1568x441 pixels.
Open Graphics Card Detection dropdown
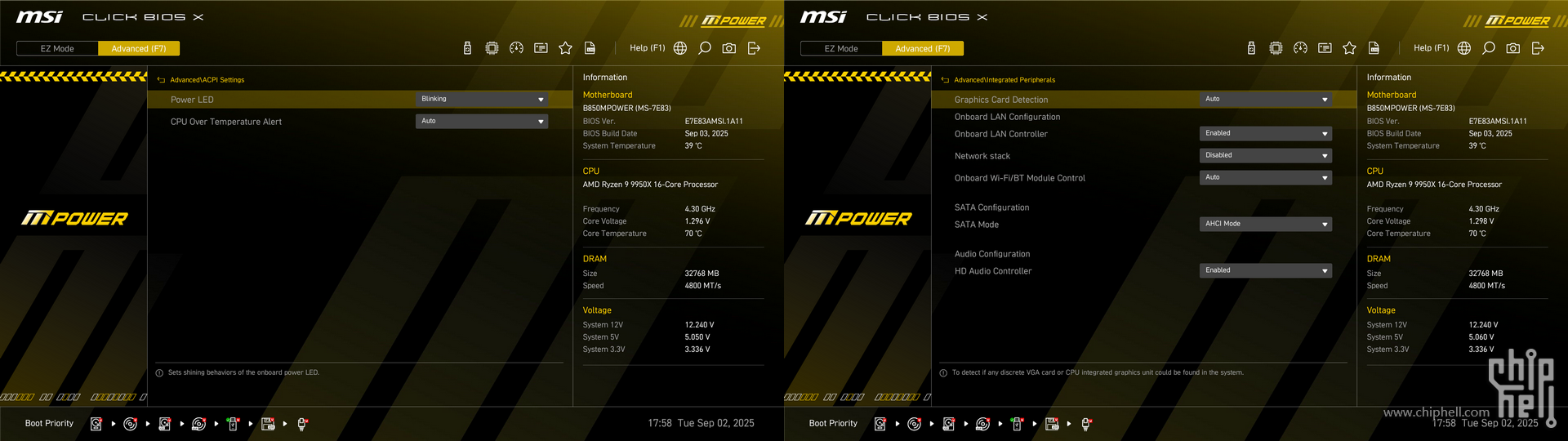pyautogui.click(x=1266, y=100)
